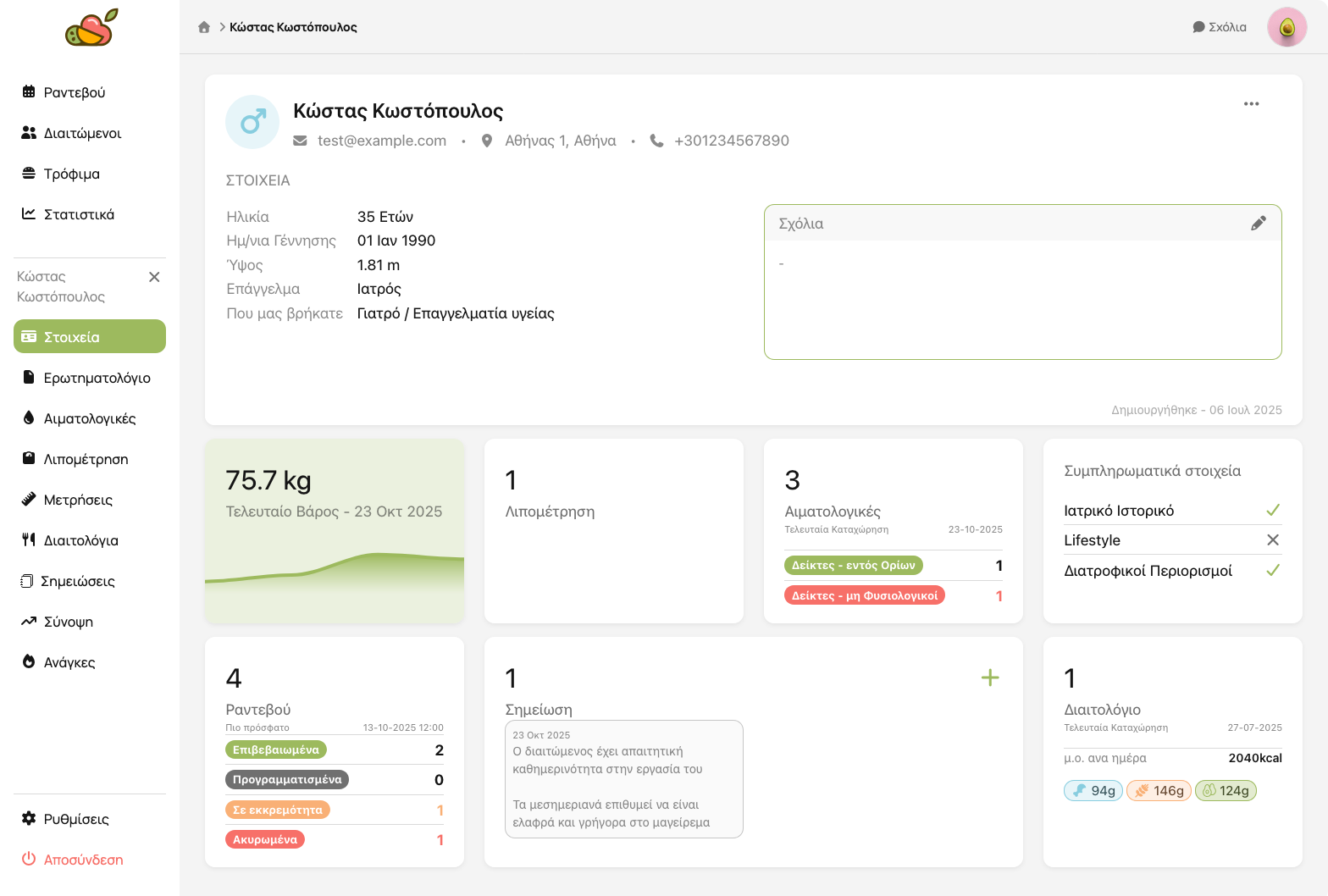Toggle the Ιατρικό Ιστορικό checkmark
Image resolution: width=1328 pixels, height=896 pixels.
[x=1272, y=511]
